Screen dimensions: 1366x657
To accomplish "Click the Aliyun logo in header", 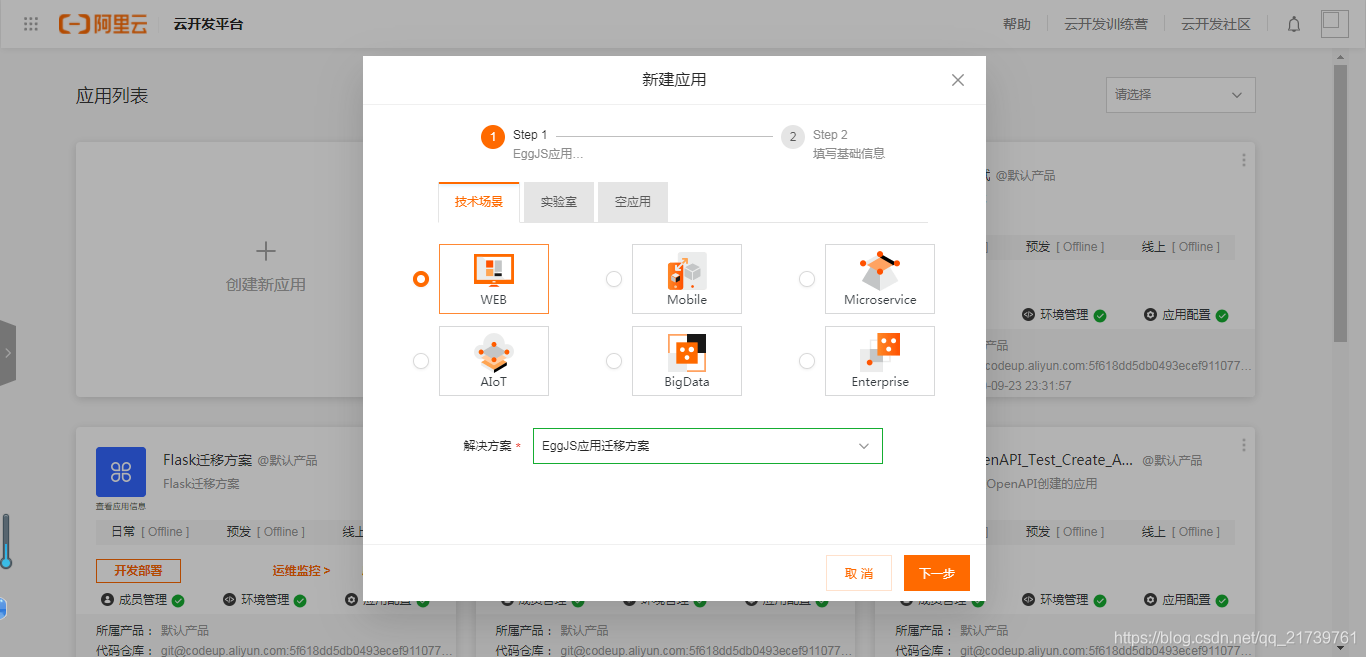I will [103, 24].
